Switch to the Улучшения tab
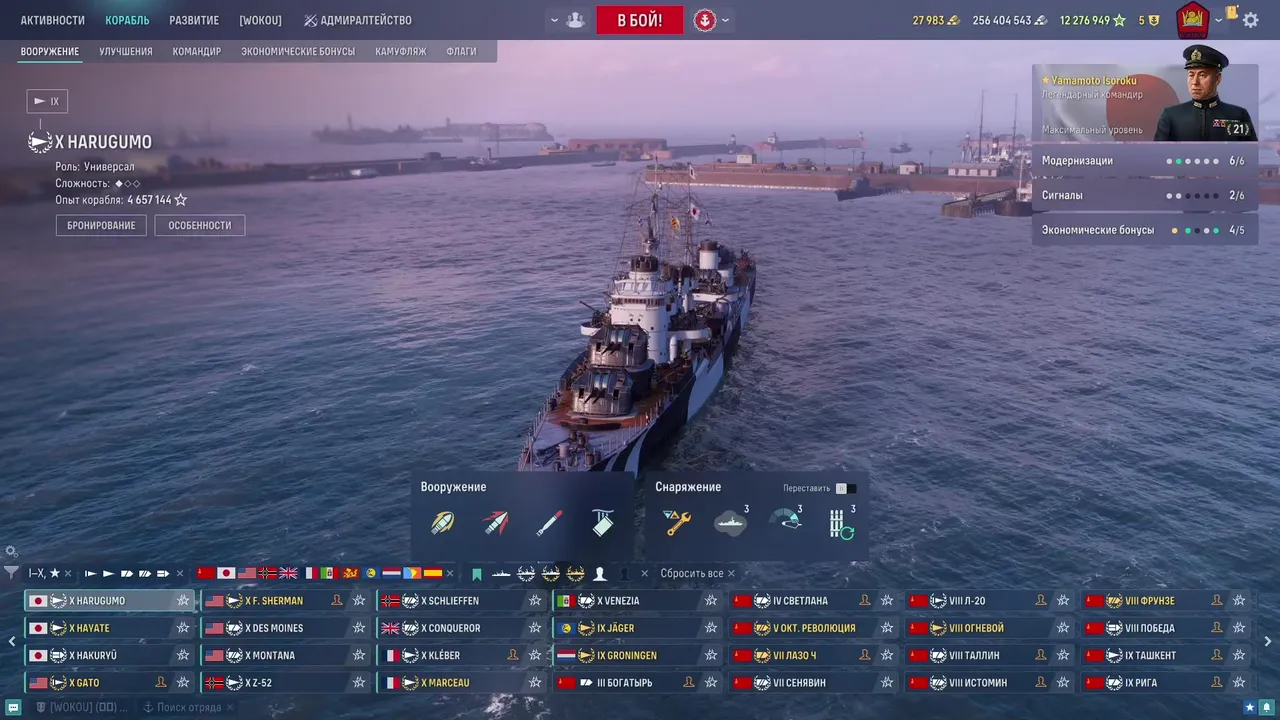Viewport: 1280px width, 720px height. pos(126,51)
